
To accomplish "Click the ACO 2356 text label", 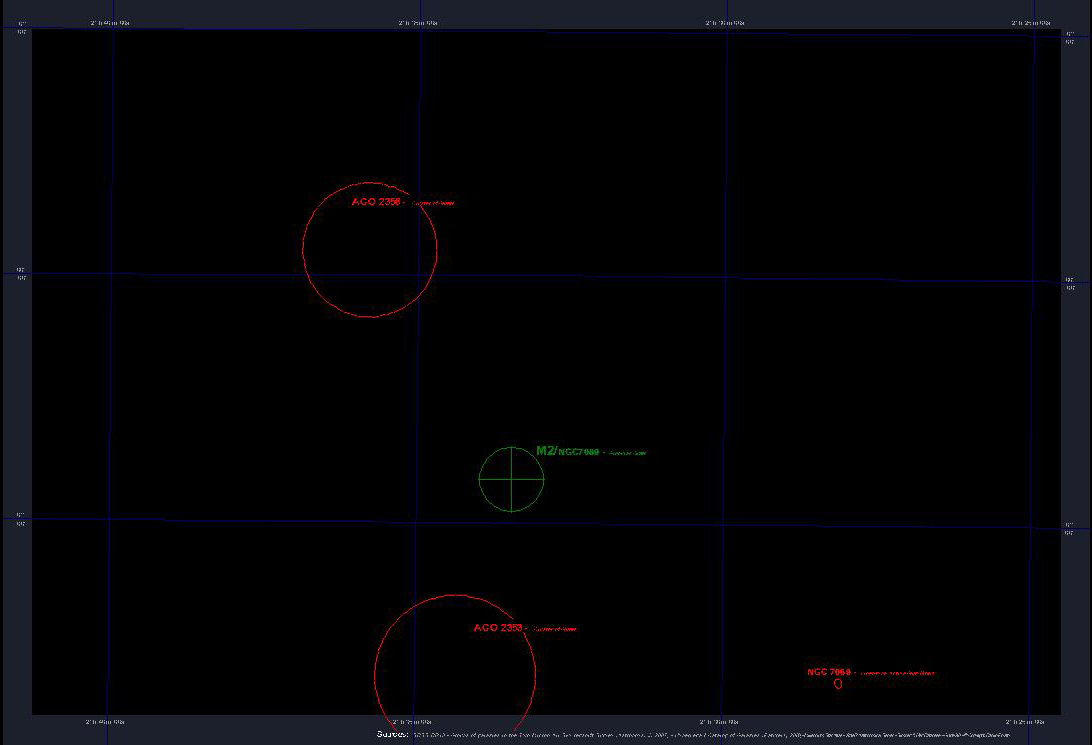I will [x=377, y=202].
